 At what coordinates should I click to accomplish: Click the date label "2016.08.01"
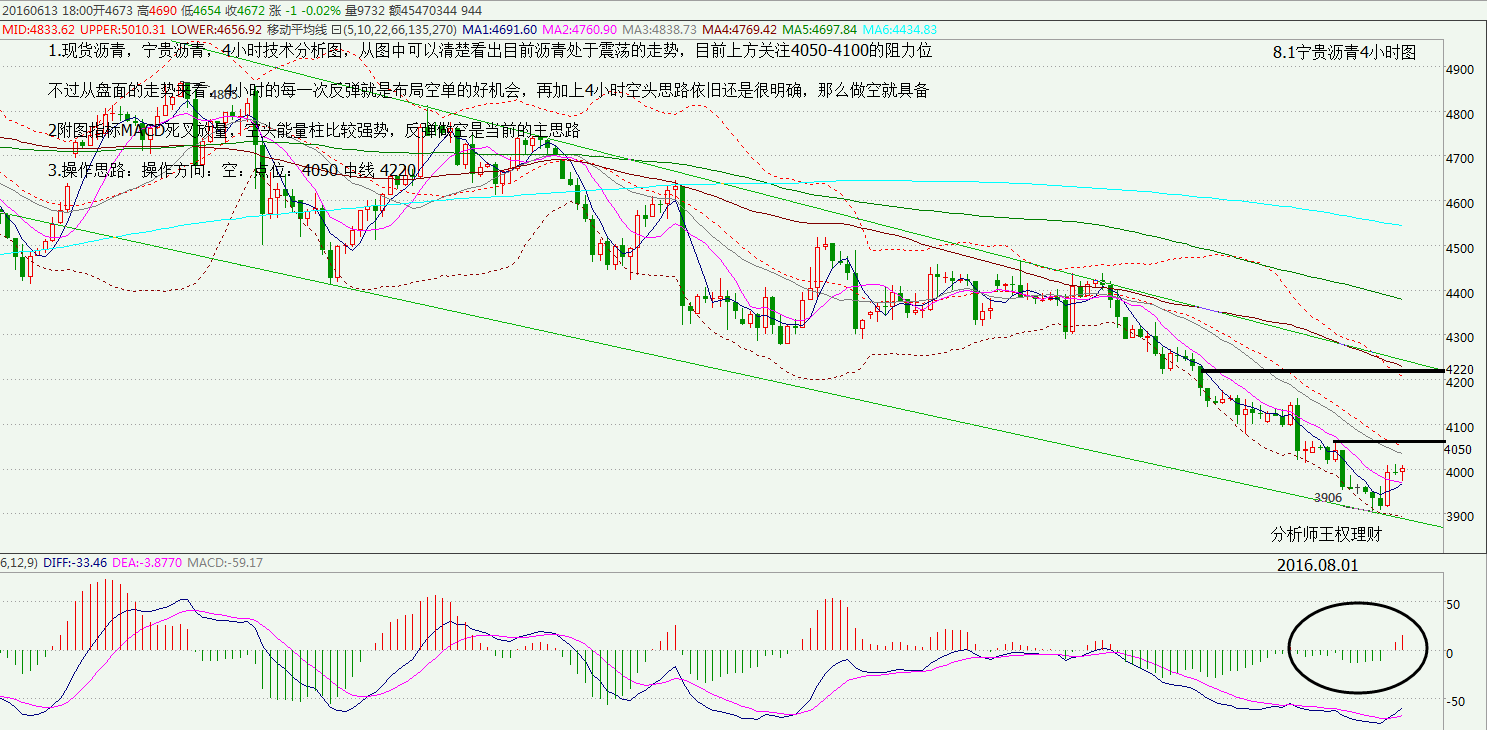pyautogui.click(x=1318, y=565)
